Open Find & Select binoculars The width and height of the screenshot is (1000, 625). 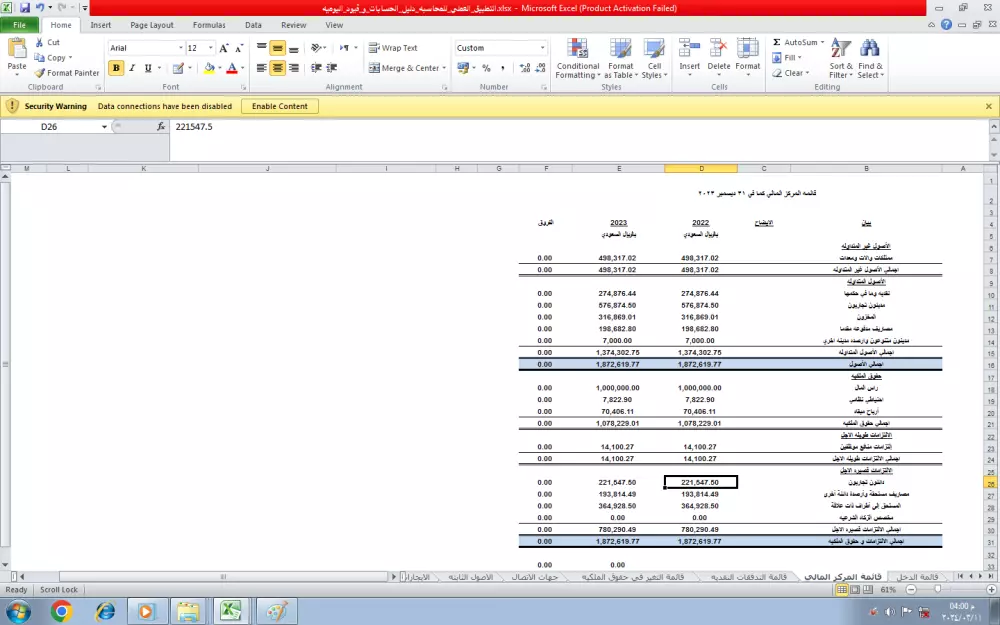coord(871,58)
